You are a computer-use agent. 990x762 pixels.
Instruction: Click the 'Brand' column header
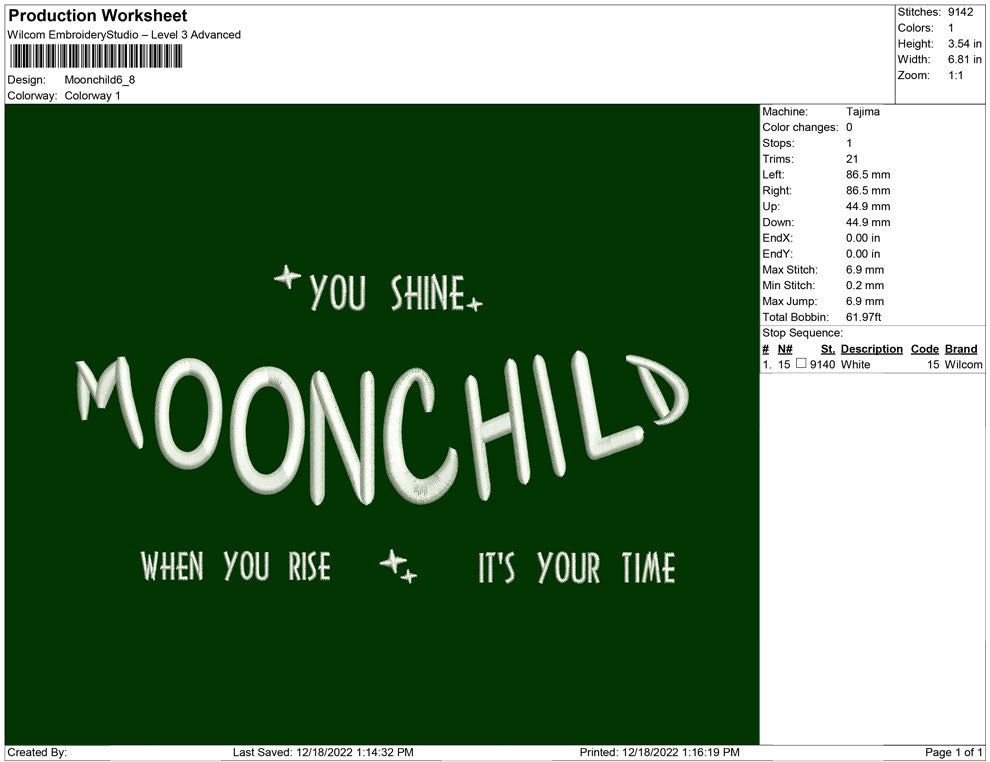pyautogui.click(x=961, y=349)
